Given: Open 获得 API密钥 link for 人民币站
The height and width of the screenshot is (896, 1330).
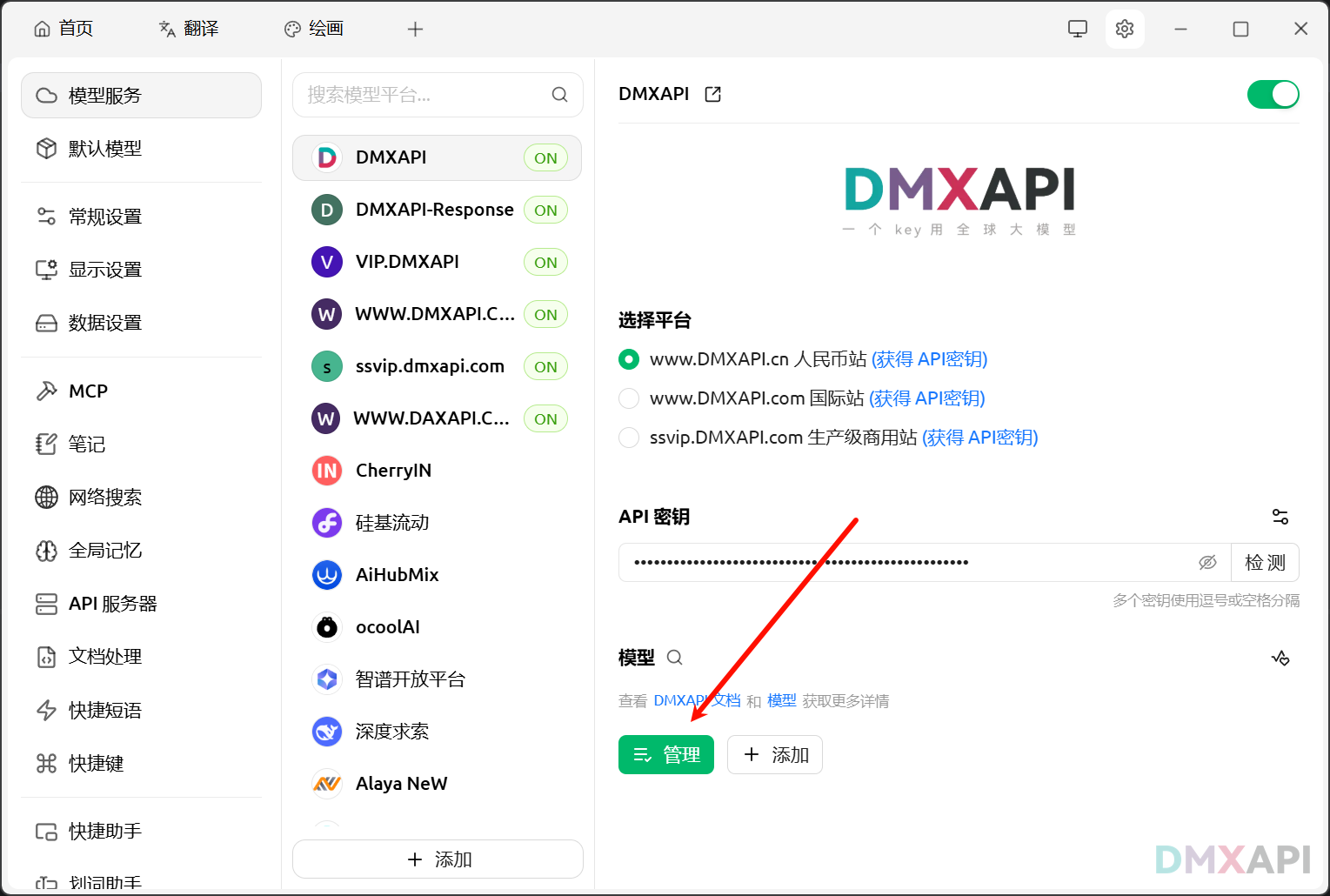Looking at the screenshot, I should tap(929, 359).
